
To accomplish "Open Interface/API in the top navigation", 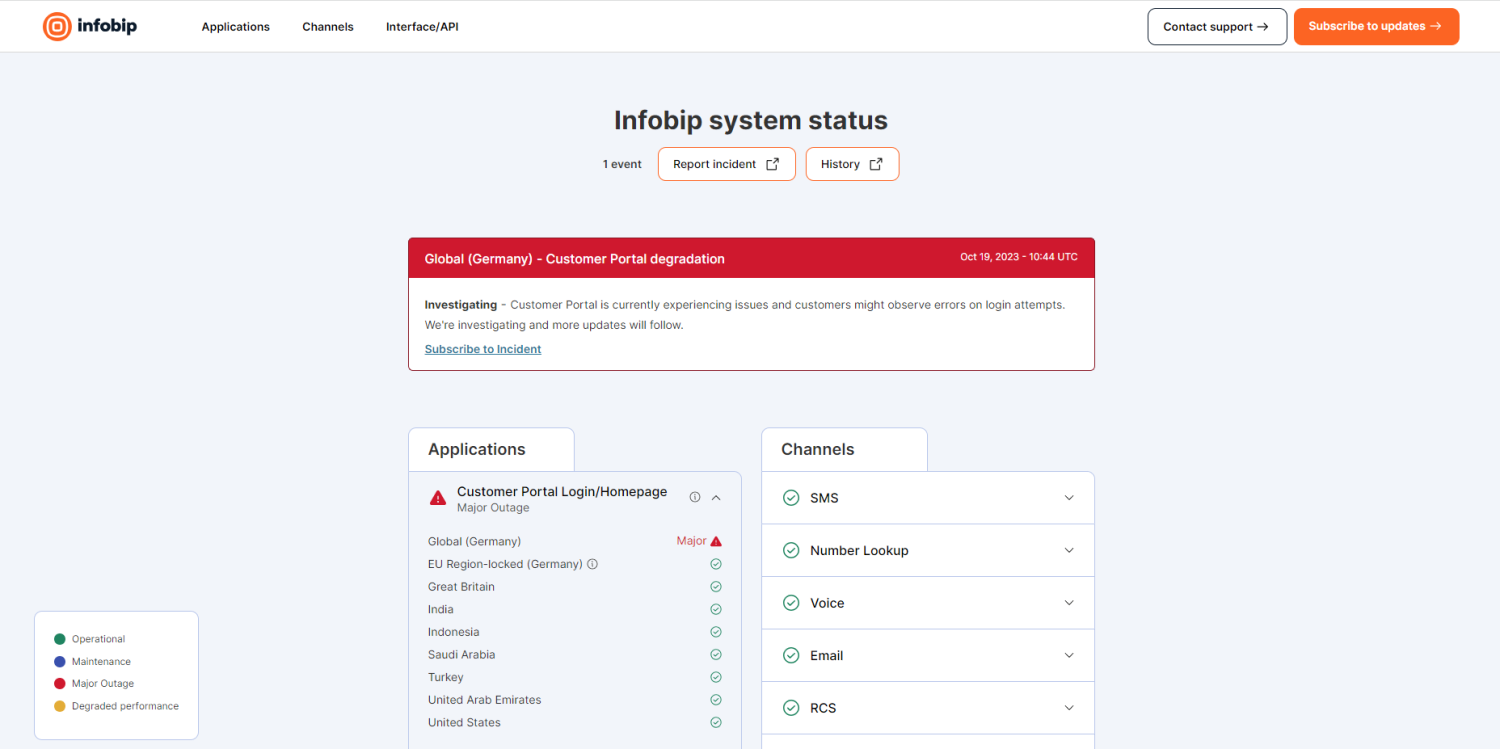I will tap(422, 27).
